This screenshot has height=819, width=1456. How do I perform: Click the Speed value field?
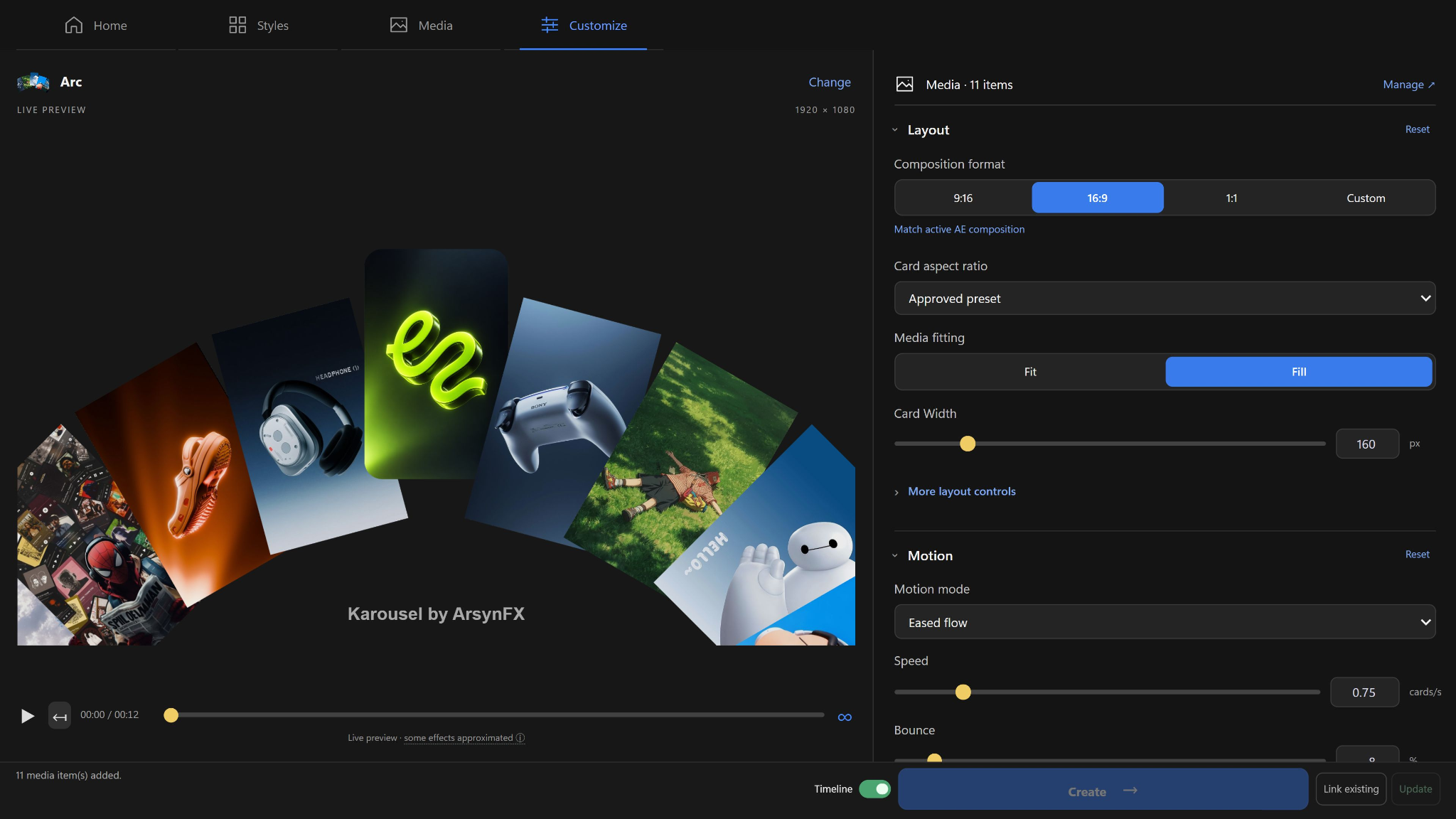(x=1364, y=692)
